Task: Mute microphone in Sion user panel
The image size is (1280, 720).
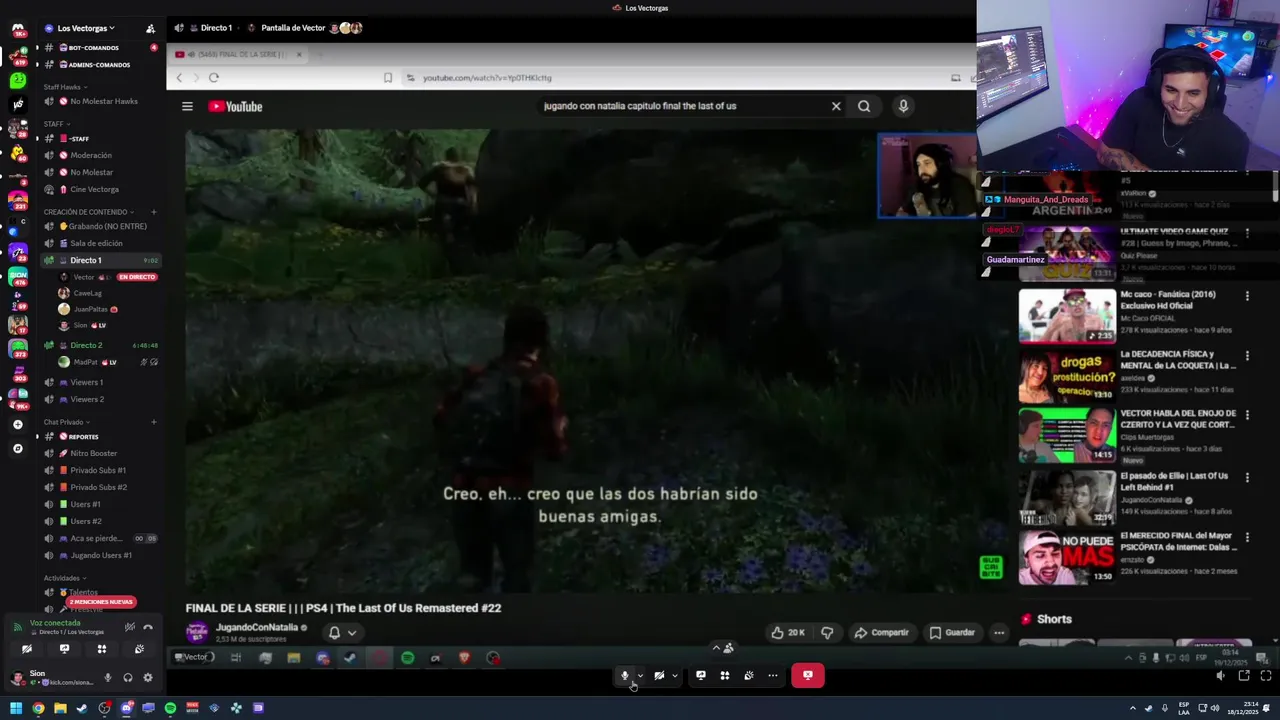Action: [x=108, y=678]
